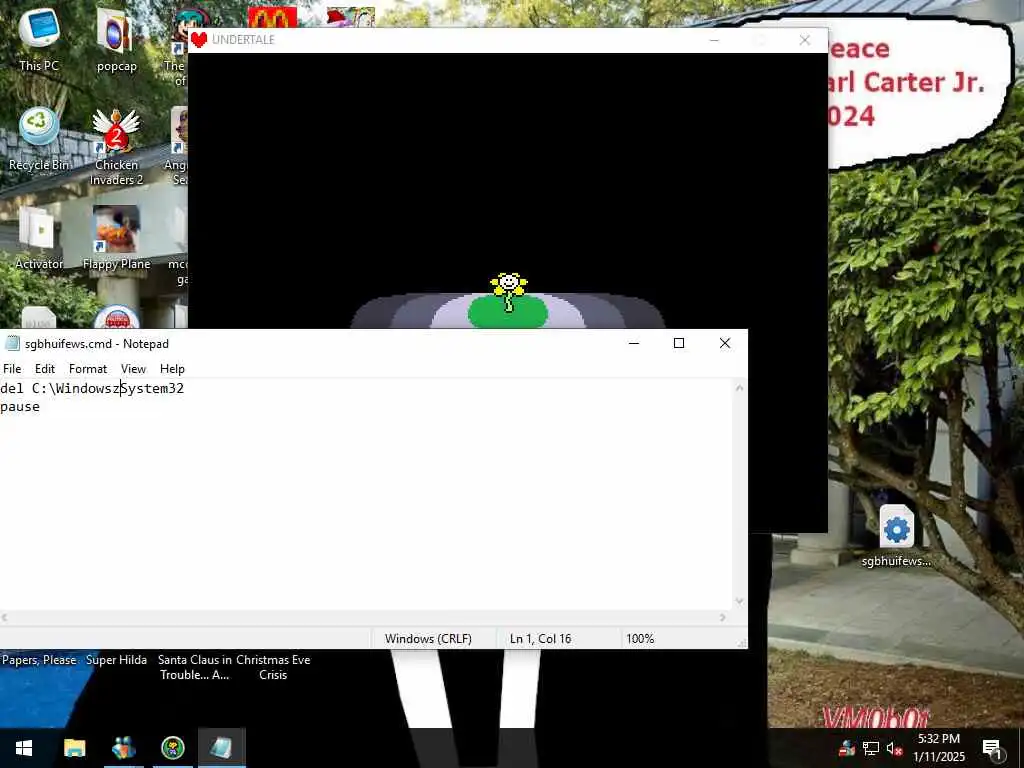Launch the Flappy Plane shortcut
Image resolution: width=1024 pixels, height=768 pixels.
click(x=116, y=238)
